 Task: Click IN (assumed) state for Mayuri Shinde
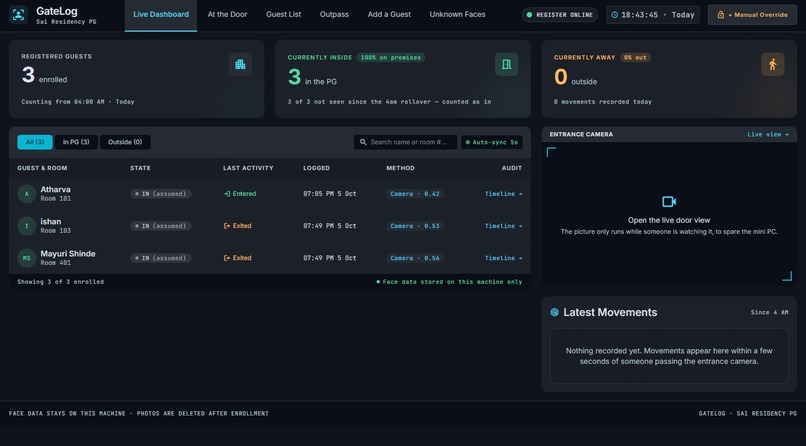[161, 258]
